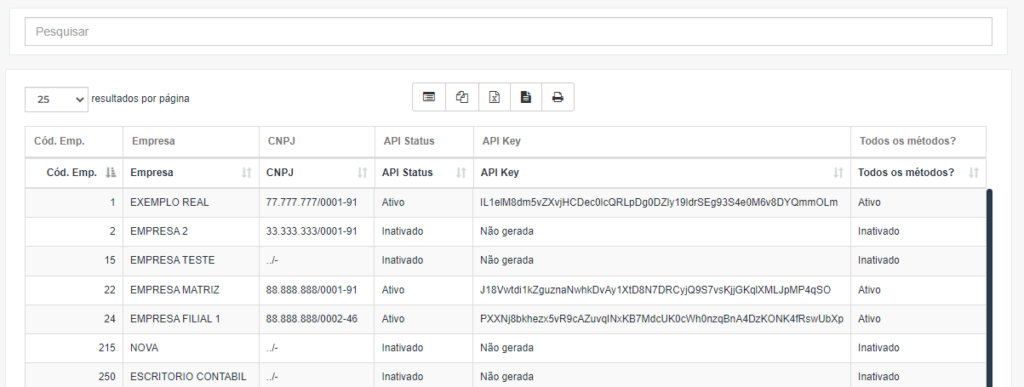The width and height of the screenshot is (1024, 387).
Task: Sort the API Status column with its arrows
Action: (x=461, y=173)
